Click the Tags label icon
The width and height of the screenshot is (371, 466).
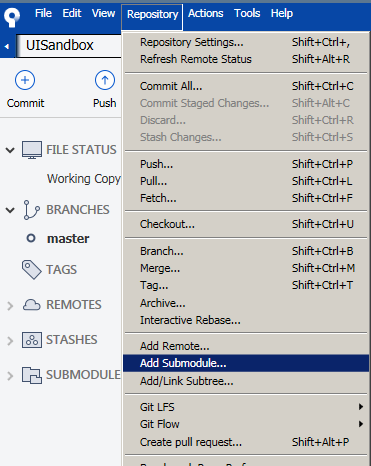pos(32,269)
